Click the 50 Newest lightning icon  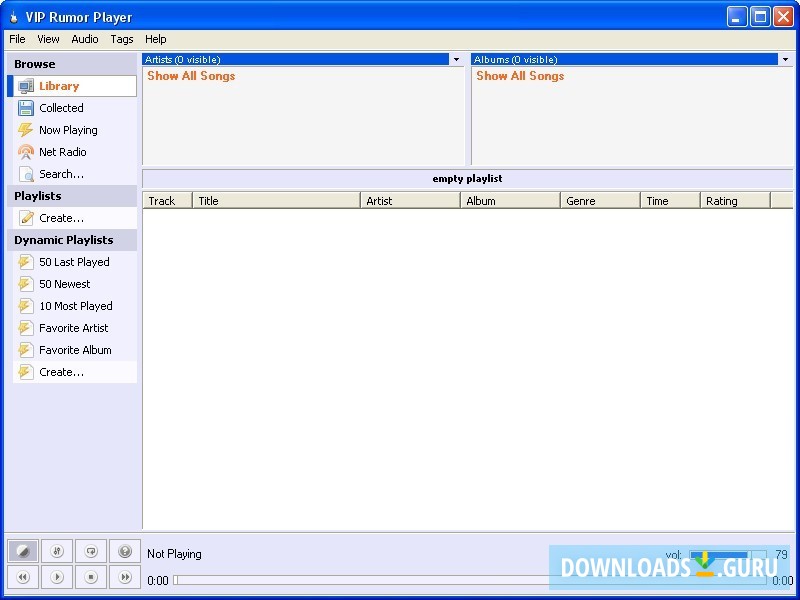(x=26, y=284)
